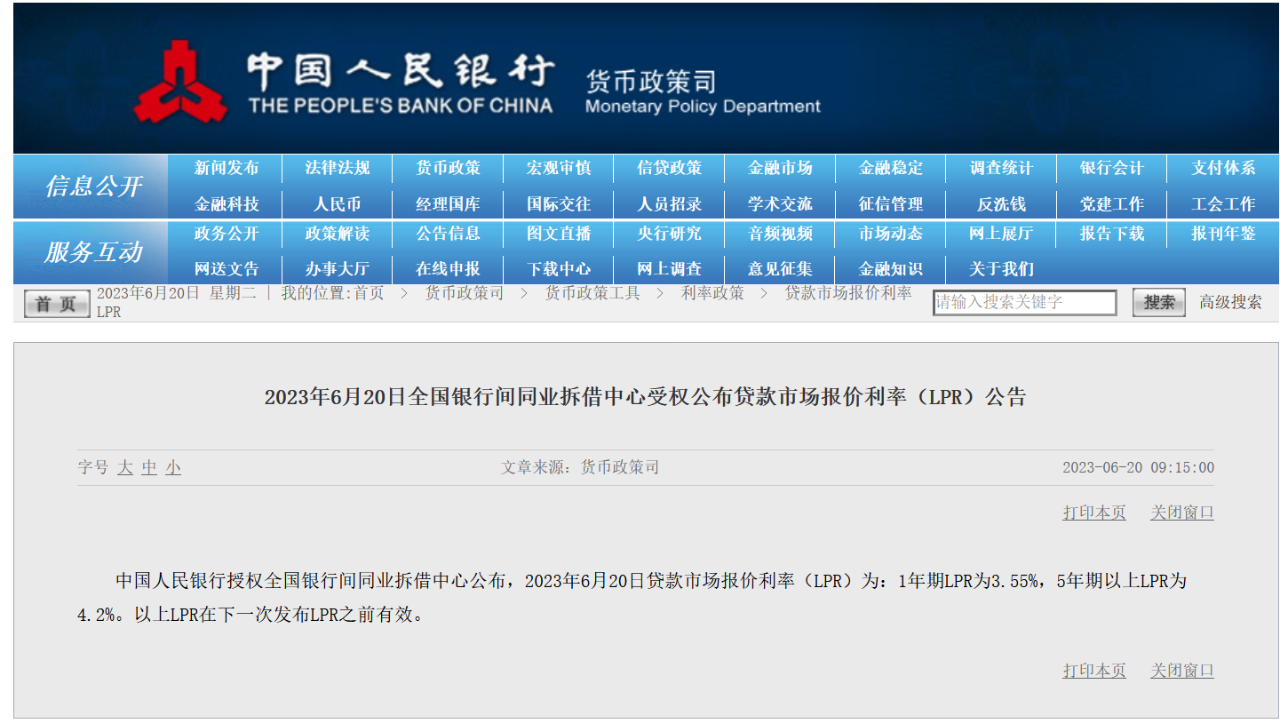Click the LPR announcement title heading

click(645, 397)
